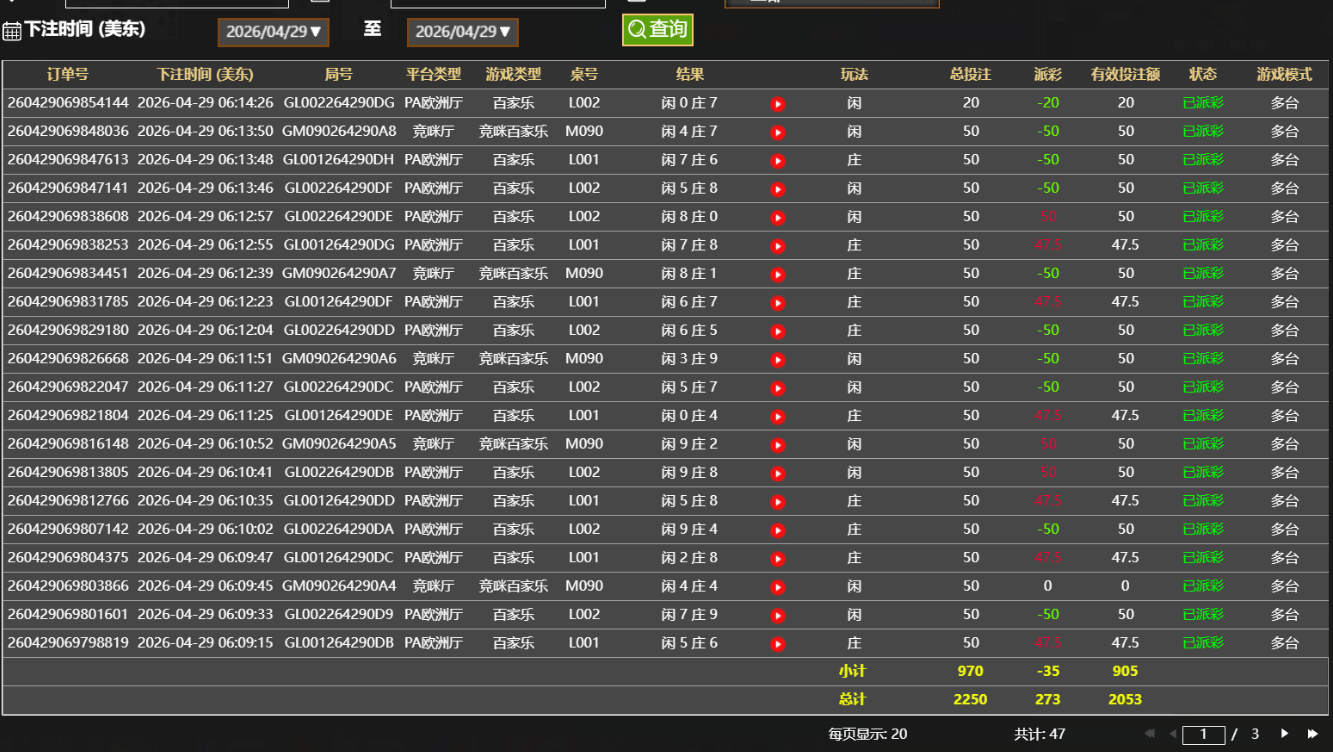Play video replay for order 260429069848036
The image size is (1333, 752).
[778, 132]
